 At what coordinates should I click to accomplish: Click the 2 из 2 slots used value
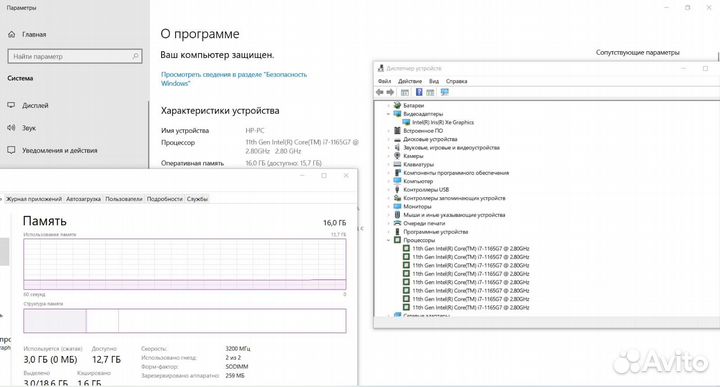[x=233, y=357]
